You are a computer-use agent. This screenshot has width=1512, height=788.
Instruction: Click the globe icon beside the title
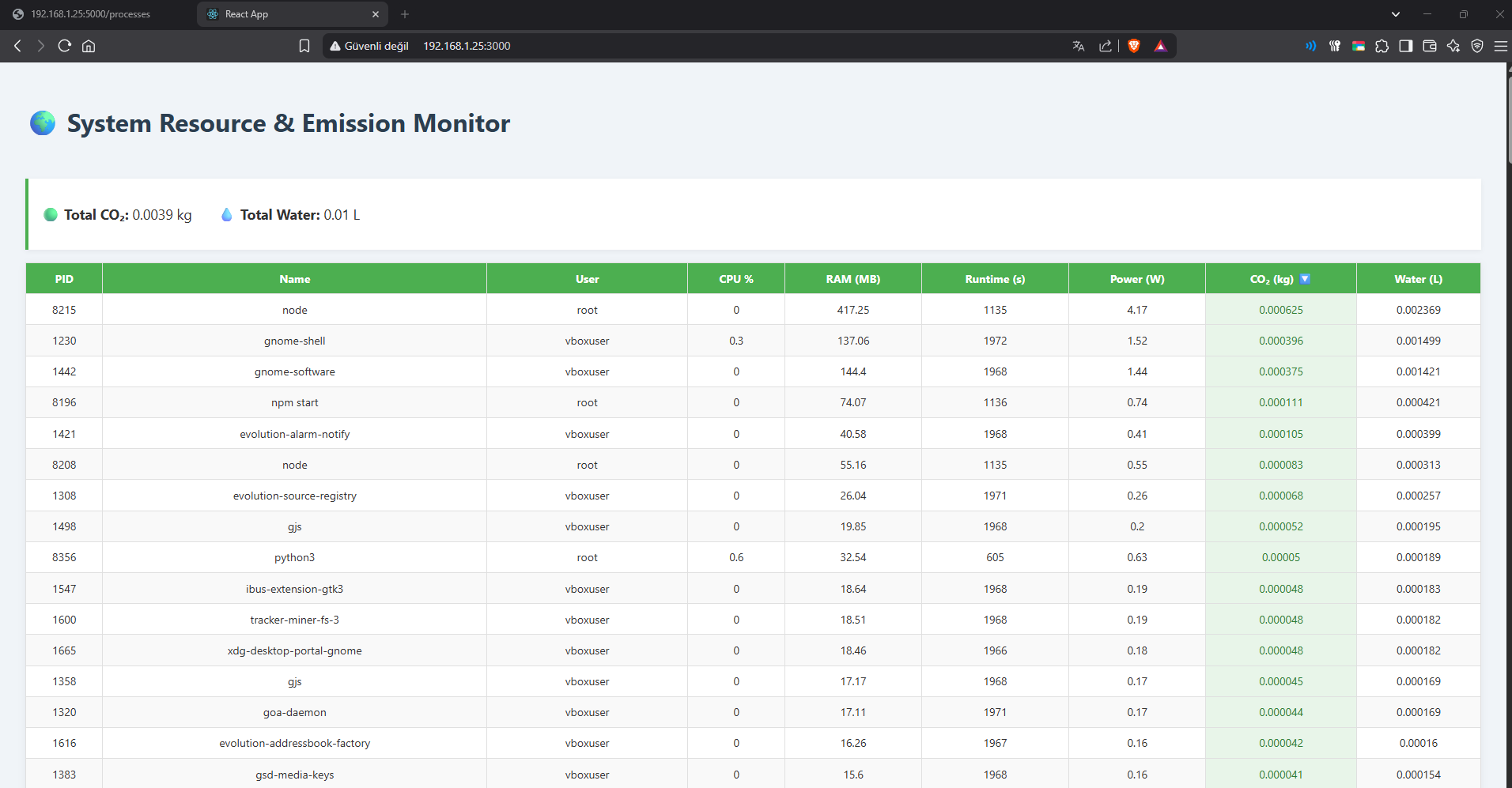[x=43, y=123]
